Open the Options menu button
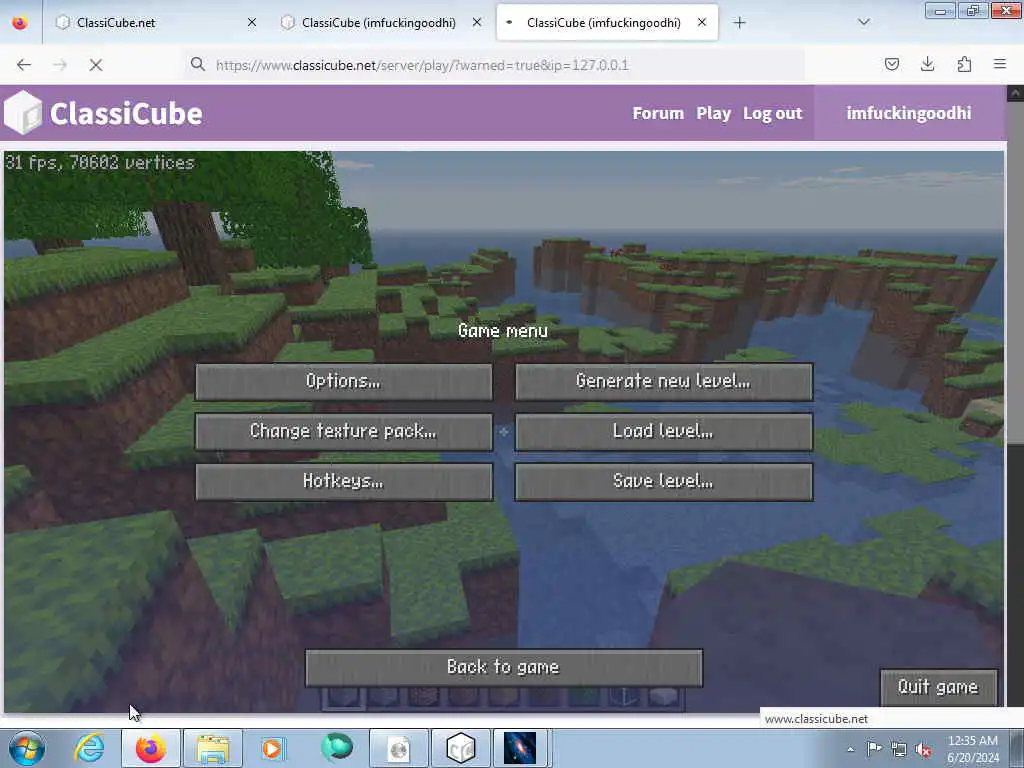This screenshot has width=1024, height=768. pyautogui.click(x=344, y=381)
